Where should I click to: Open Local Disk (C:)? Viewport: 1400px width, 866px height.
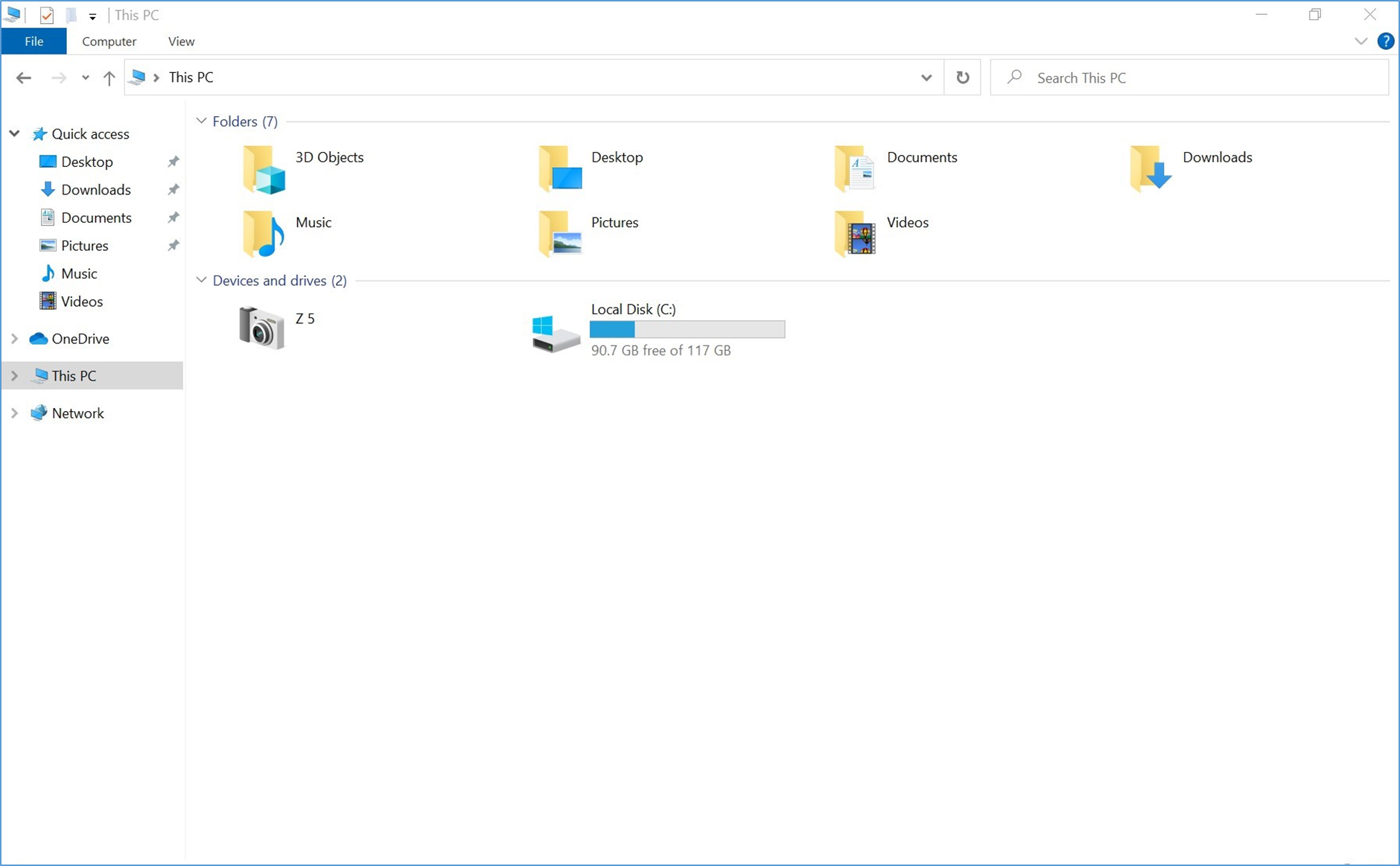(632, 309)
